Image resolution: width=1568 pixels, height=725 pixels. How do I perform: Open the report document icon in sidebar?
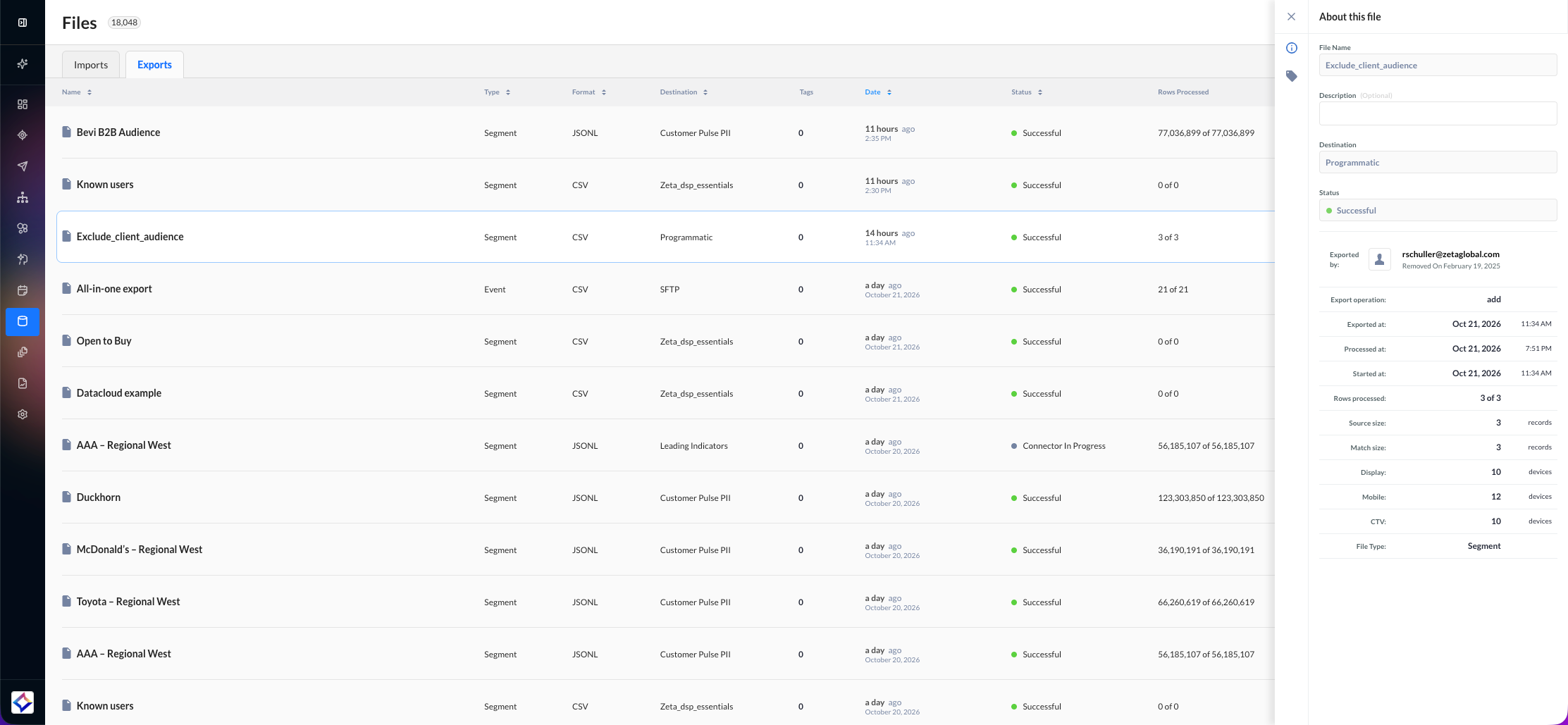pos(23,383)
